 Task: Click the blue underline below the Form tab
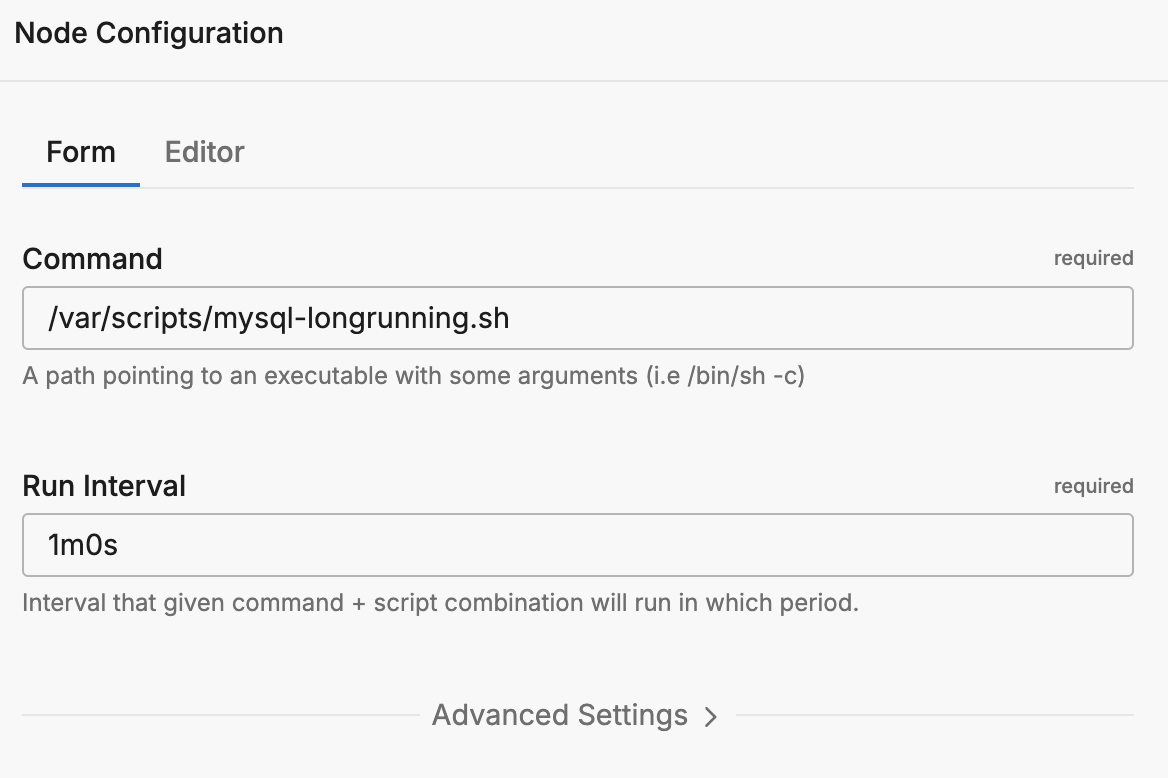[x=81, y=185]
